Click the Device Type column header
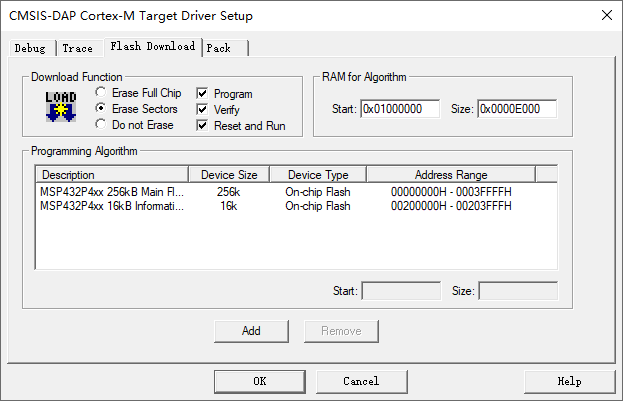623x401 pixels. click(318, 175)
